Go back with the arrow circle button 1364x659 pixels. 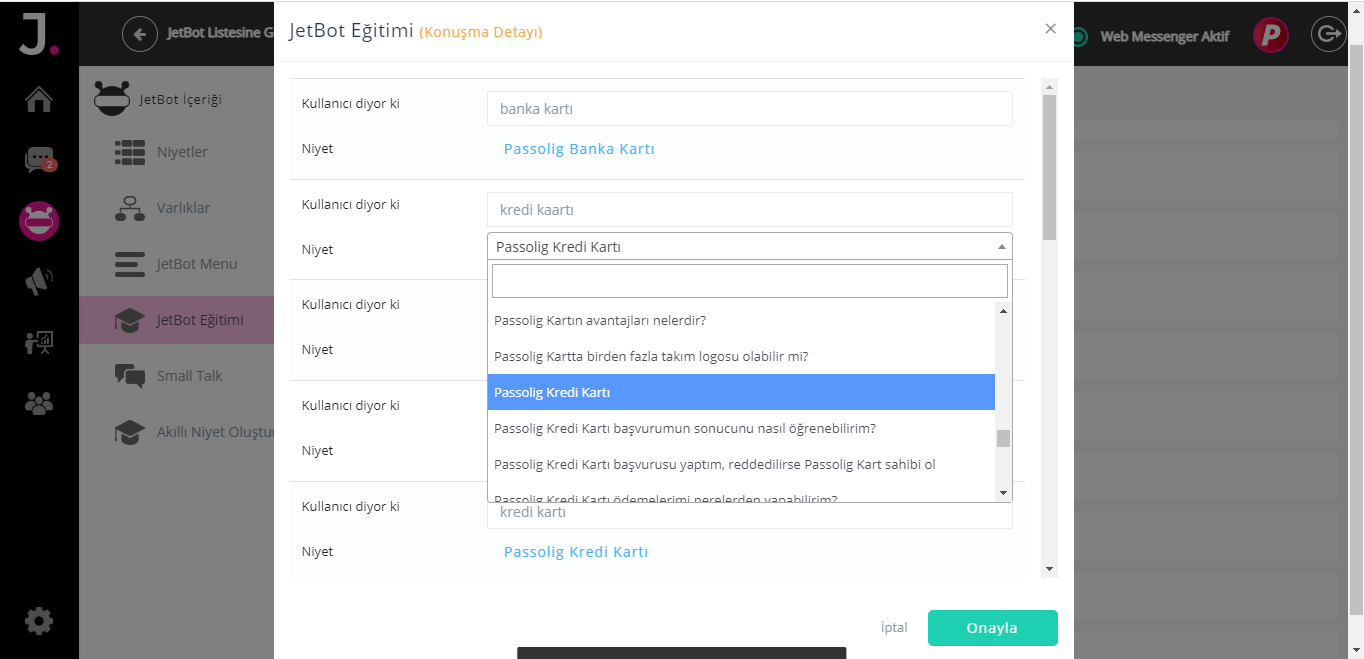click(140, 34)
